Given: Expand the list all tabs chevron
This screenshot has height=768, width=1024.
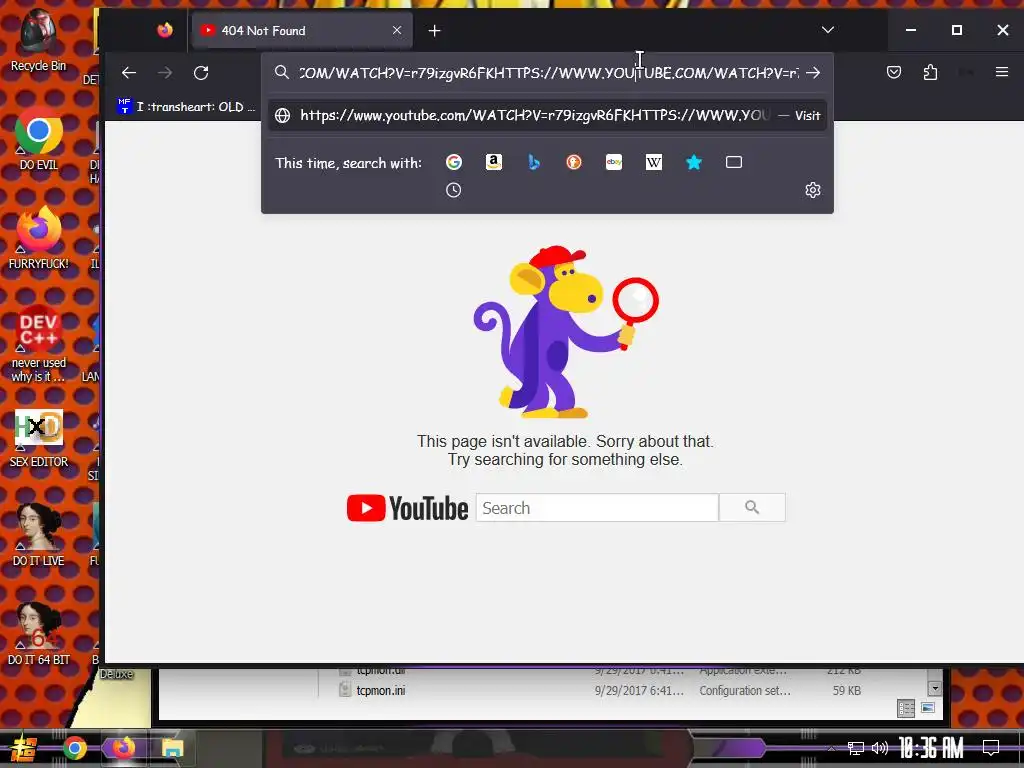Looking at the screenshot, I should (x=827, y=30).
